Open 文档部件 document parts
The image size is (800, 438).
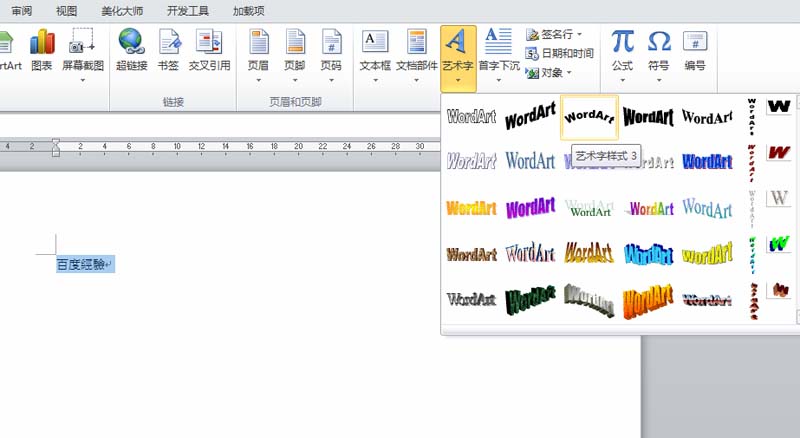pos(416,50)
